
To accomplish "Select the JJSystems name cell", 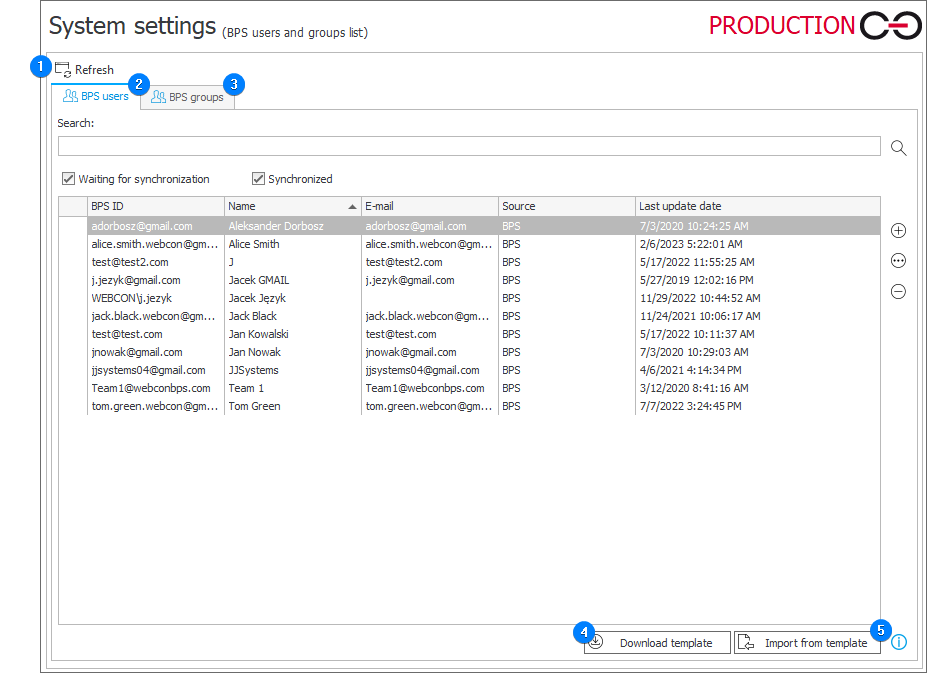I will [x=253, y=370].
